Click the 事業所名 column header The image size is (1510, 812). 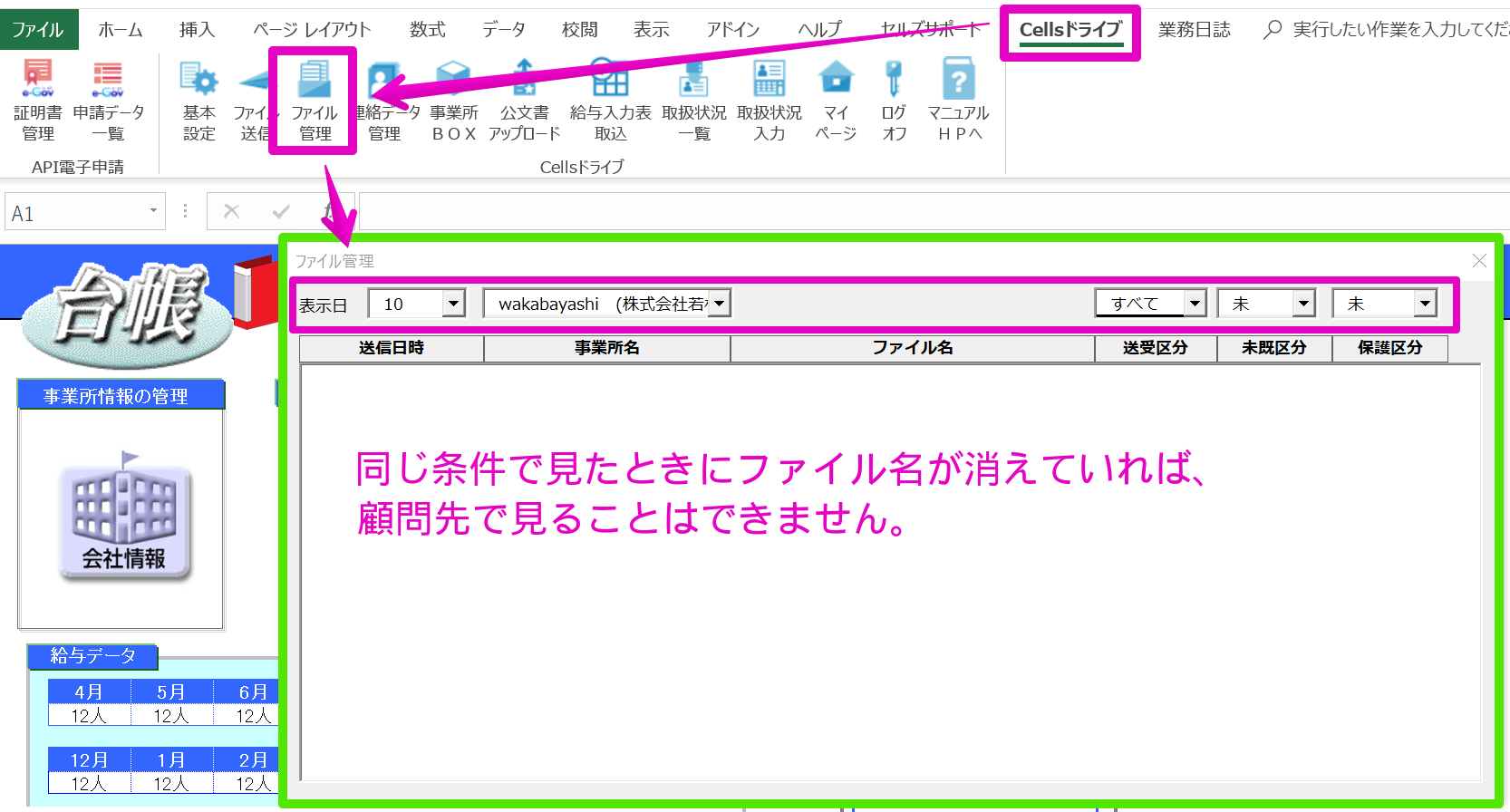click(x=607, y=348)
